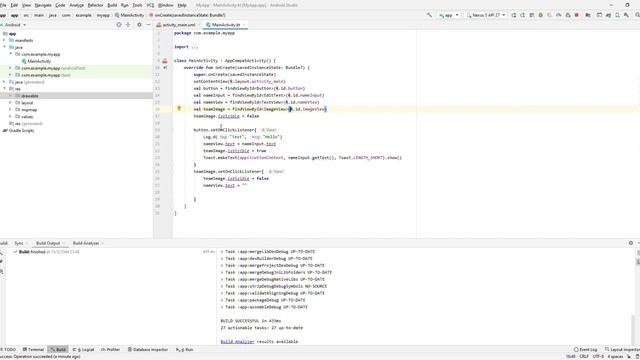The height and width of the screenshot is (360, 640).
Task: Open the app run configuration dropdown
Action: (449, 15)
